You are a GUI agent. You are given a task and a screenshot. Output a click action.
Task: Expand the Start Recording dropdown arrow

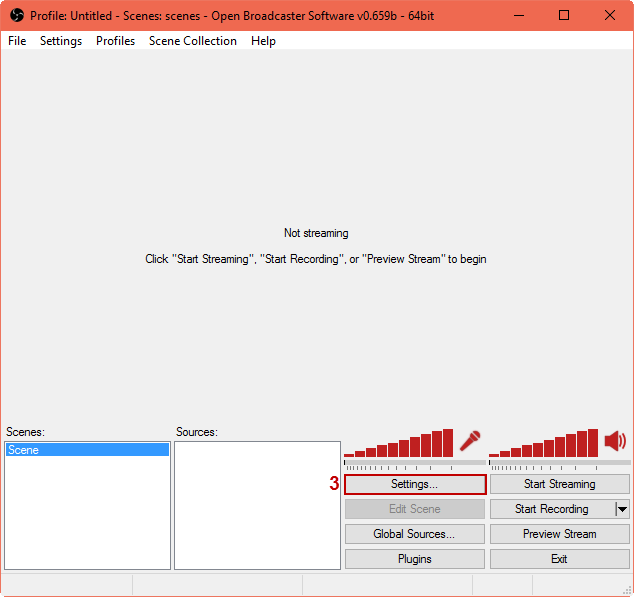[x=622, y=509]
